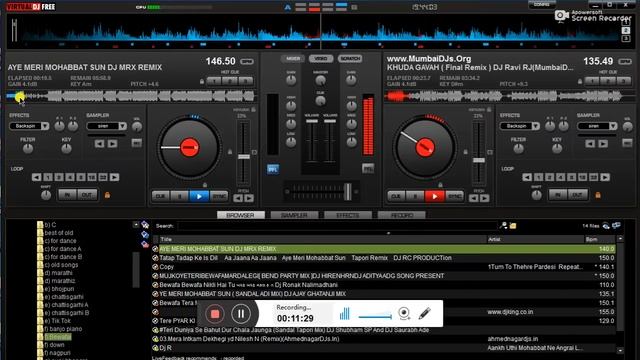Select the VIDEO panel tab
The height and width of the screenshot is (360, 640).
coord(321,59)
